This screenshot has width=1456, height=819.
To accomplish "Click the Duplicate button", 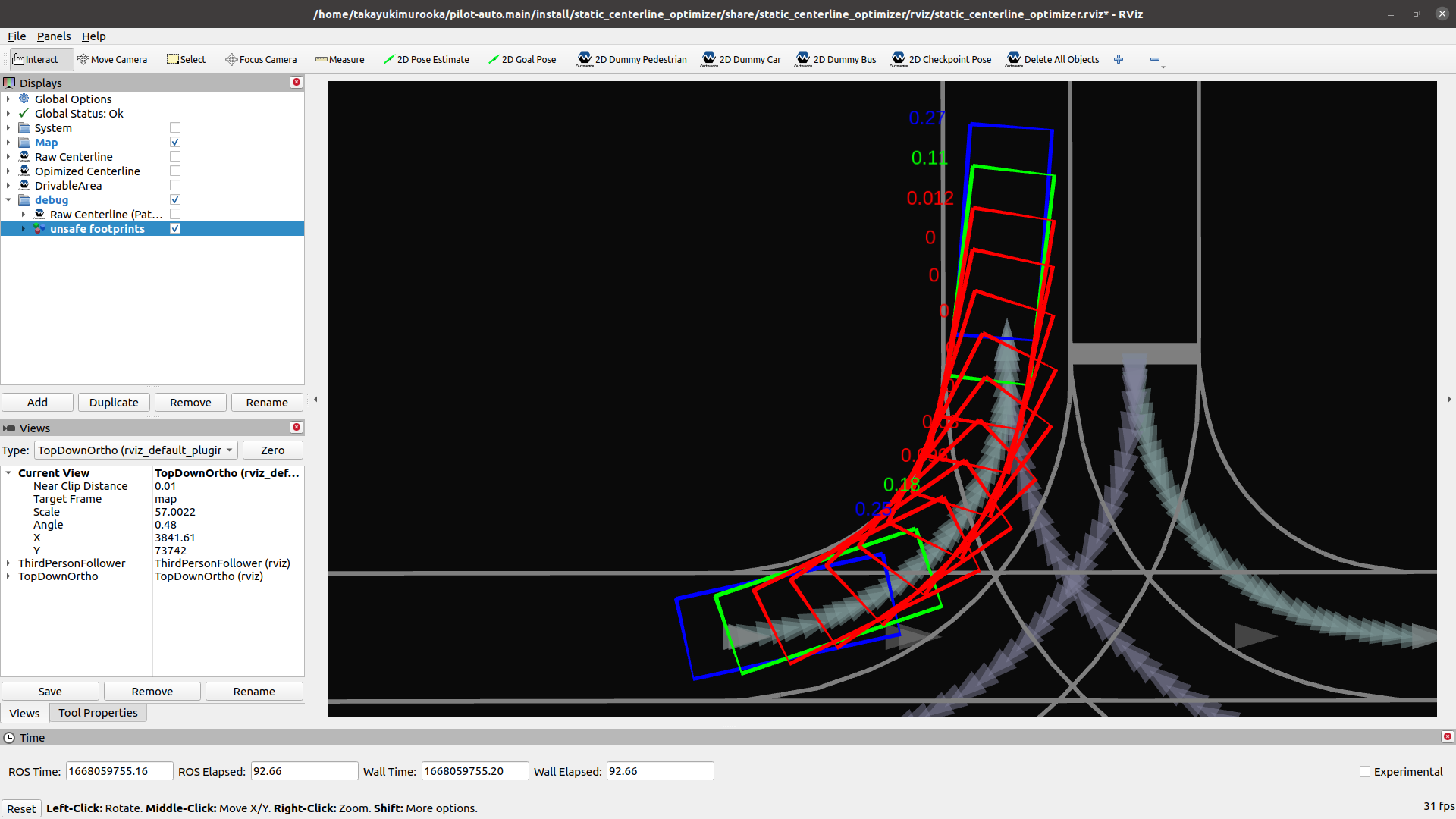I will pyautogui.click(x=114, y=403).
